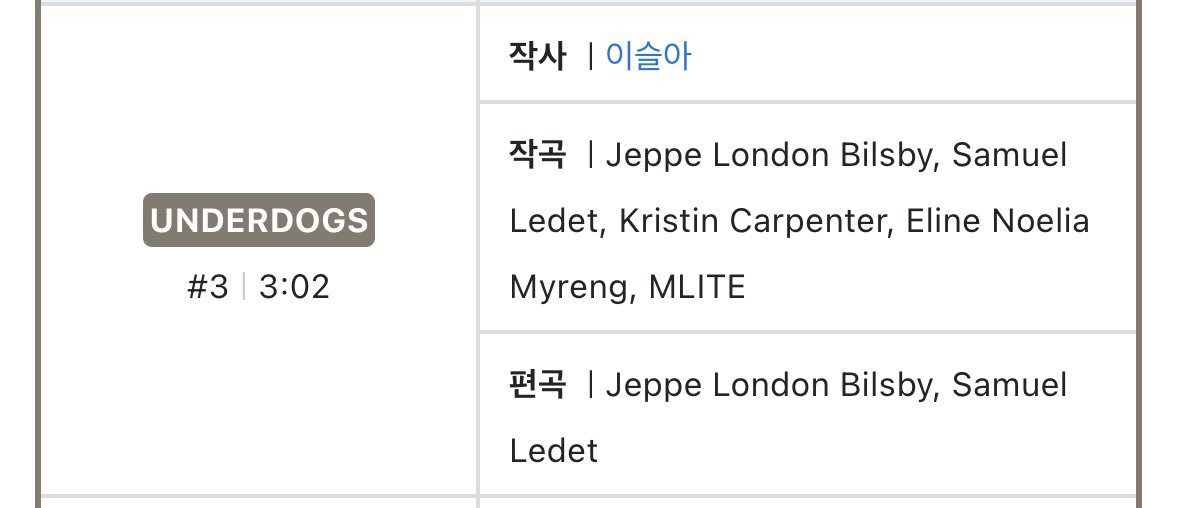The image size is (1178, 508).
Task: Click the word Ledet in 작곡 row
Action: [553, 221]
